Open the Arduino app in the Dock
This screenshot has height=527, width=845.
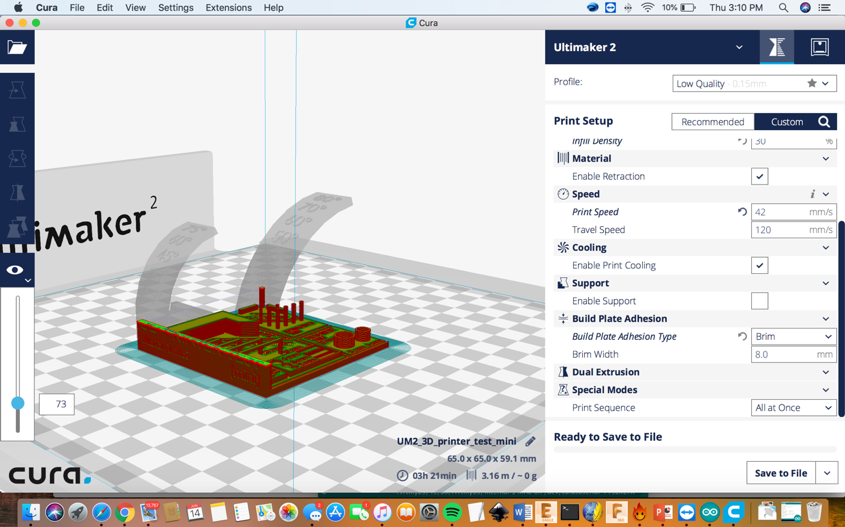pyautogui.click(x=710, y=512)
